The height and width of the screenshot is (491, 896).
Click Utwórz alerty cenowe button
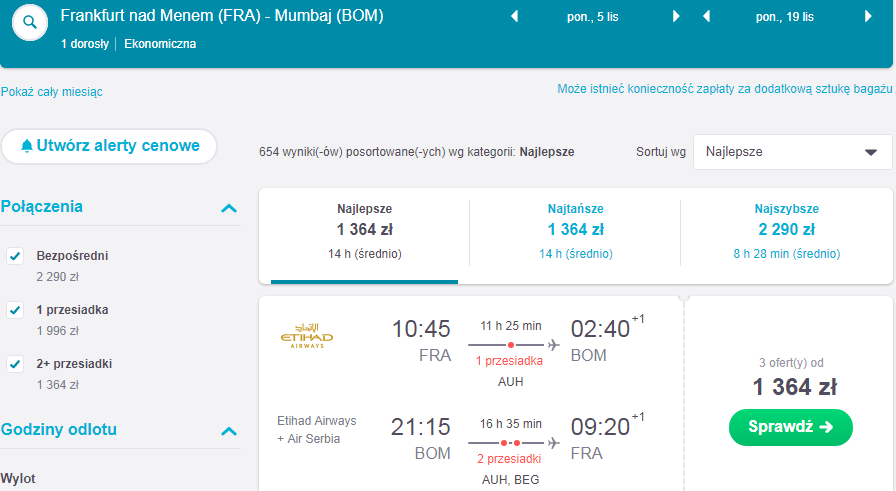click(x=109, y=146)
